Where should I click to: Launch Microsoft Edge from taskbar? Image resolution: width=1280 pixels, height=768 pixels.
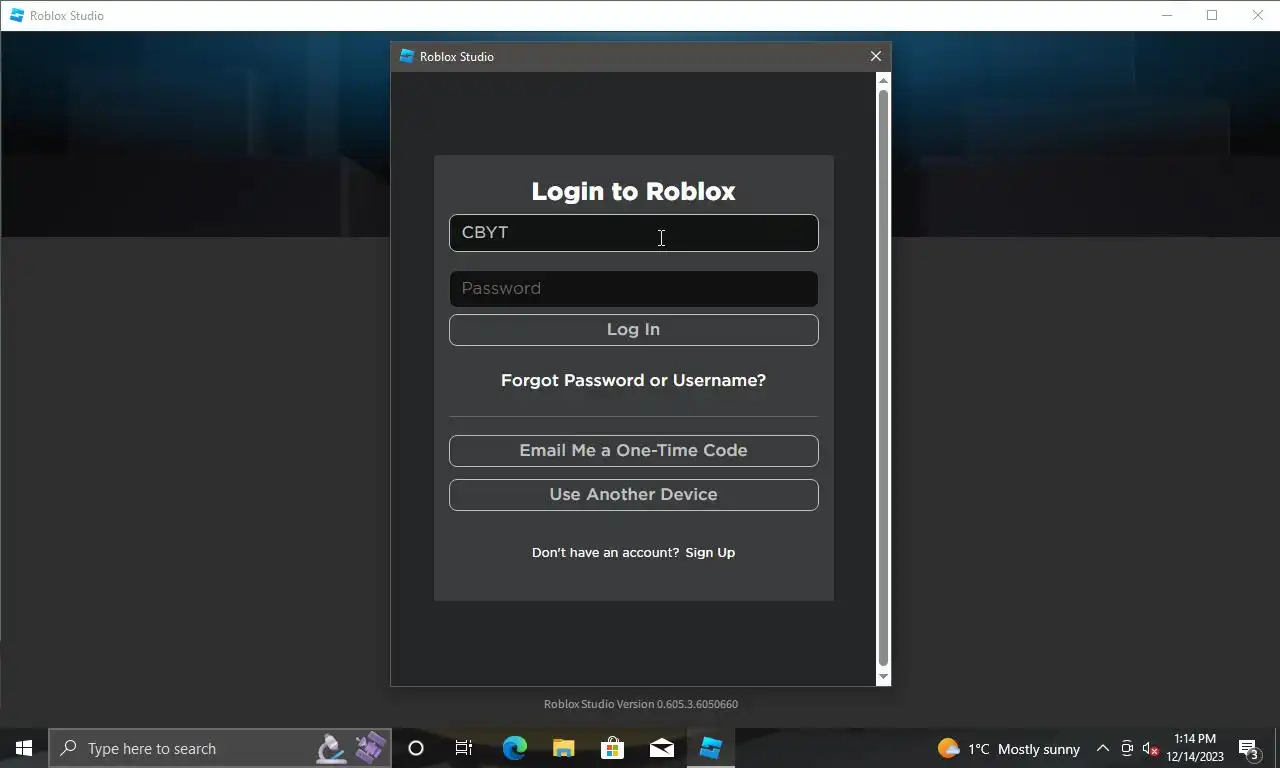[514, 748]
